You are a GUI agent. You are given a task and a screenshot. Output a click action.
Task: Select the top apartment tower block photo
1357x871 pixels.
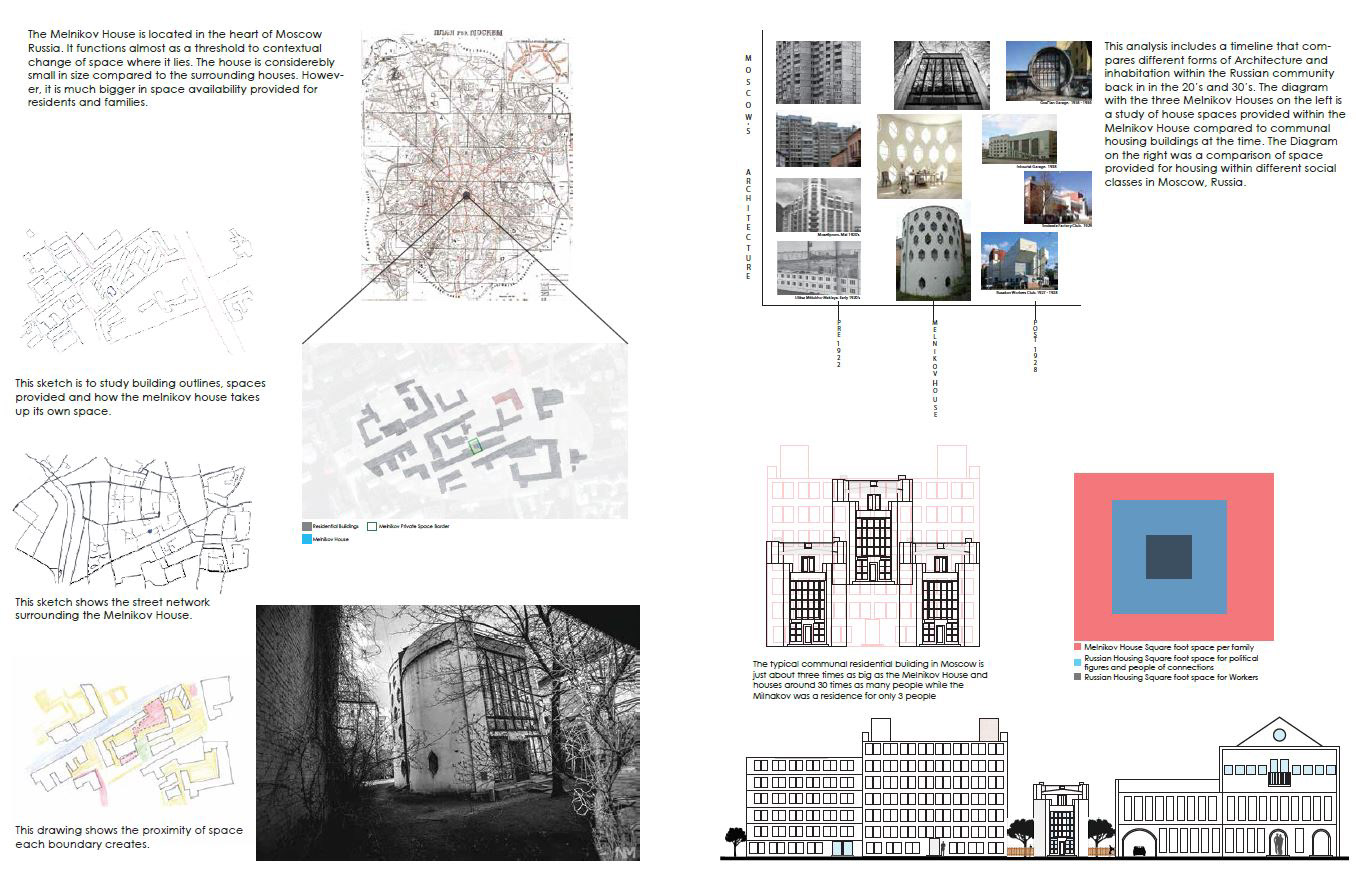pyautogui.click(x=818, y=72)
